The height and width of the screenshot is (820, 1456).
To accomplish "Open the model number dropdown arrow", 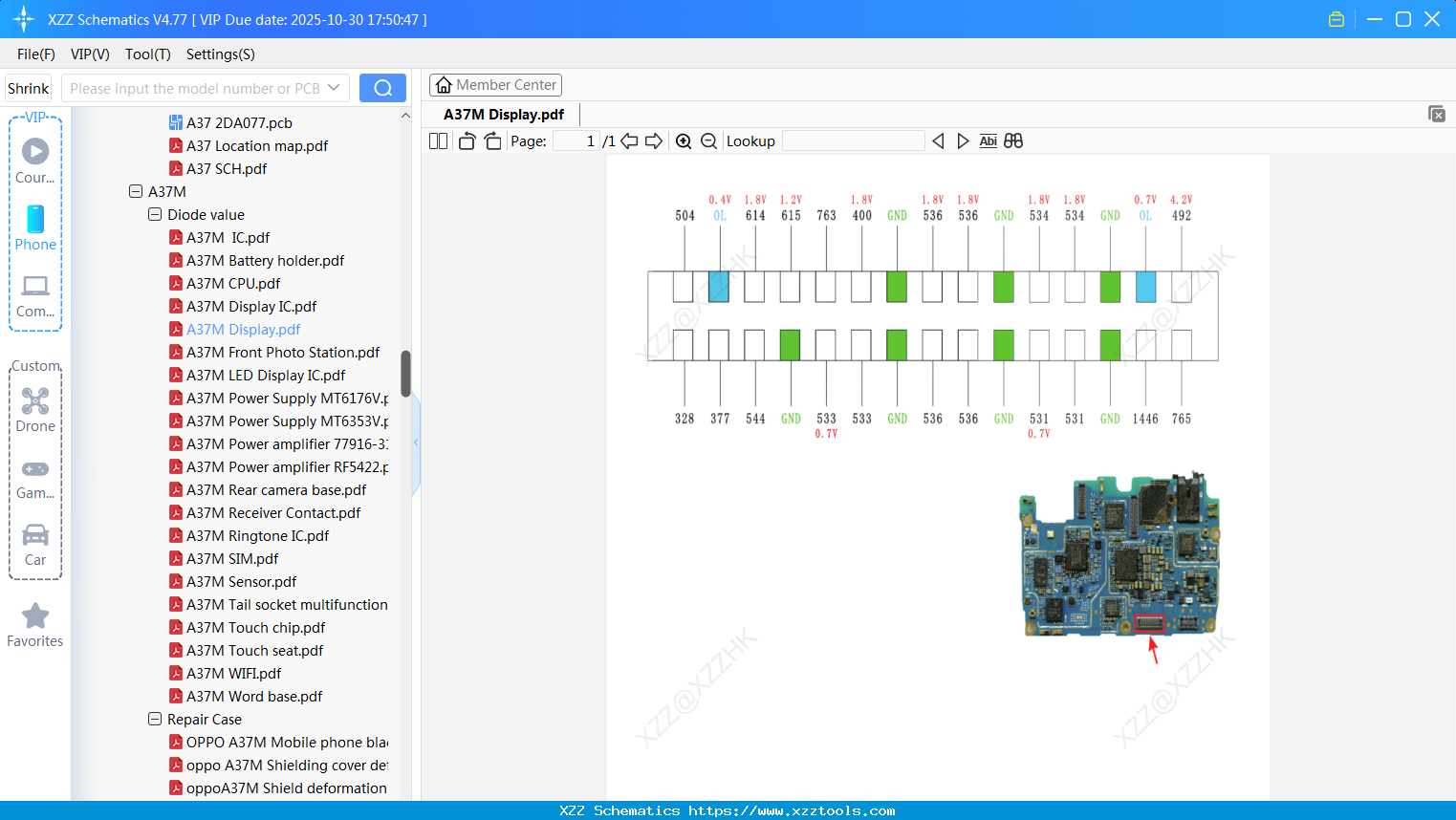I will click(334, 88).
